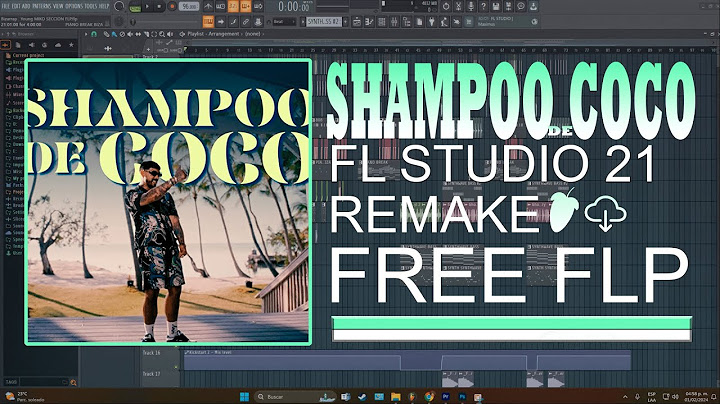The image size is (720, 404).
Task: Open global snap selector dropdown
Action: (x=284, y=22)
